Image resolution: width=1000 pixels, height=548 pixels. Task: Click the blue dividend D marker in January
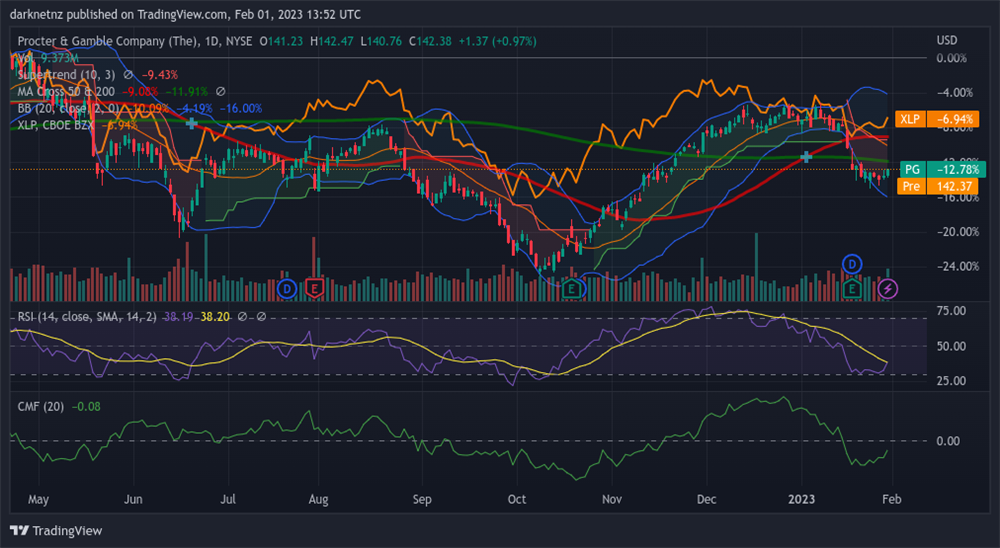(852, 264)
